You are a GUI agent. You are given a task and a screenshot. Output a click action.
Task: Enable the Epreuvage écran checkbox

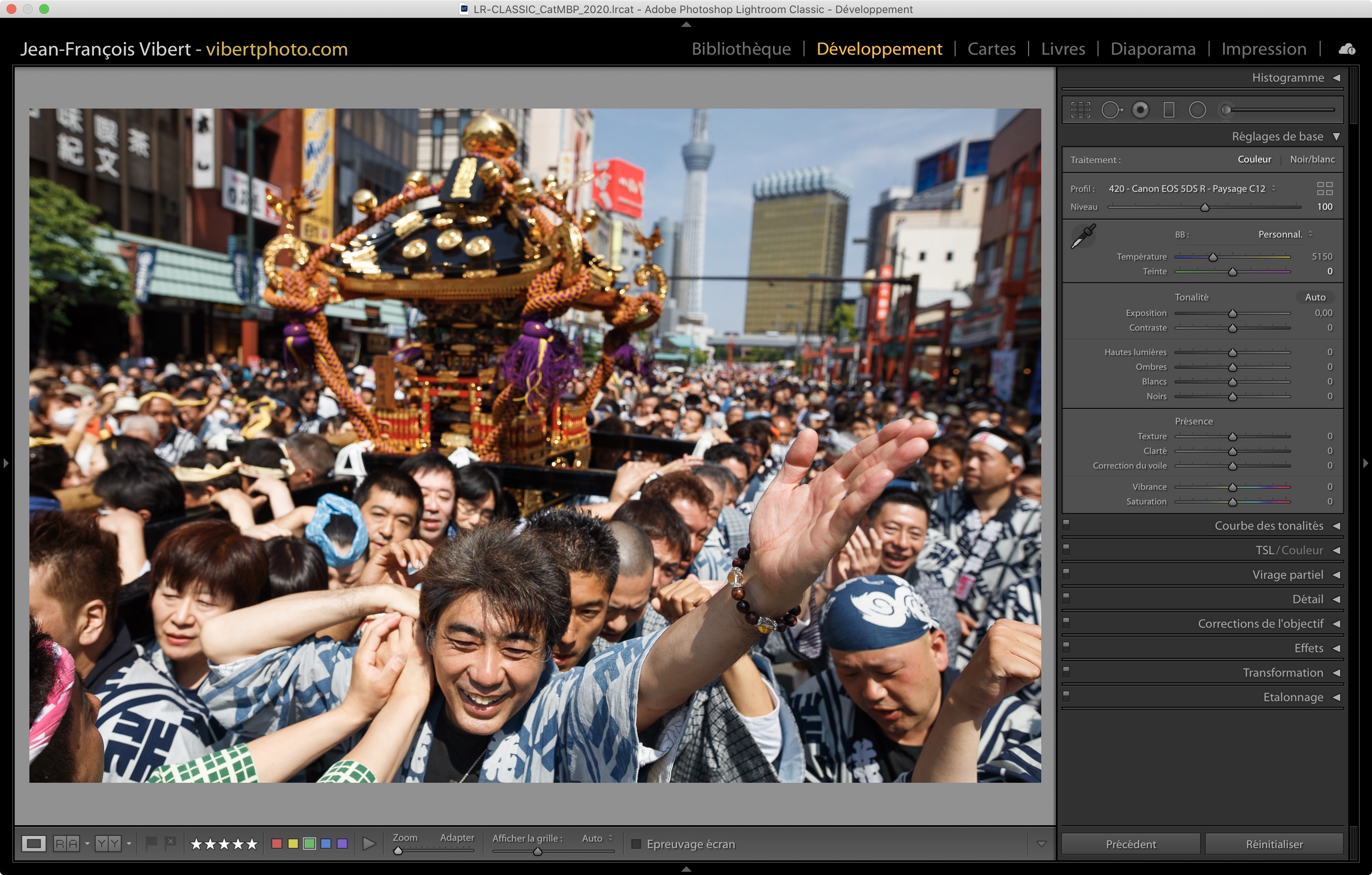tap(637, 844)
